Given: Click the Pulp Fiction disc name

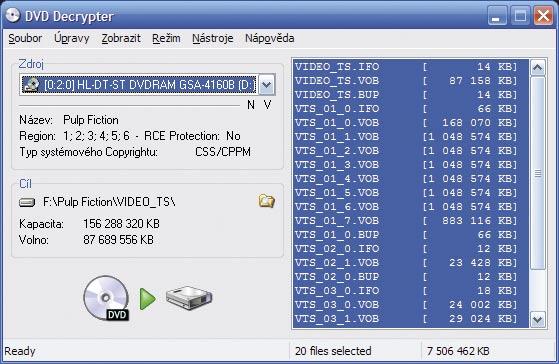Looking at the screenshot, I should point(91,120).
